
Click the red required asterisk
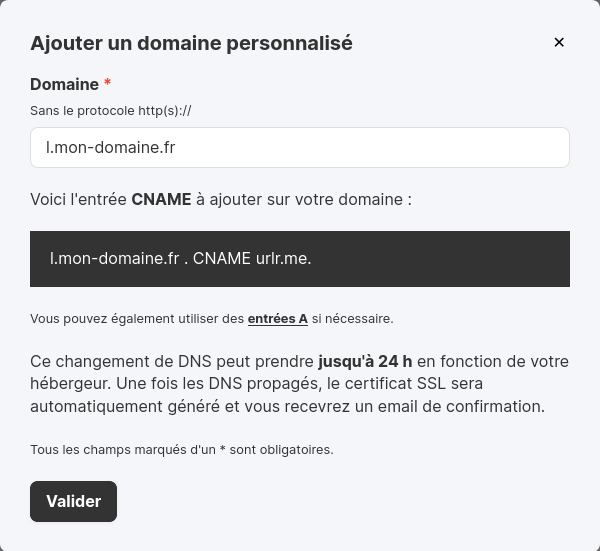pos(108,82)
